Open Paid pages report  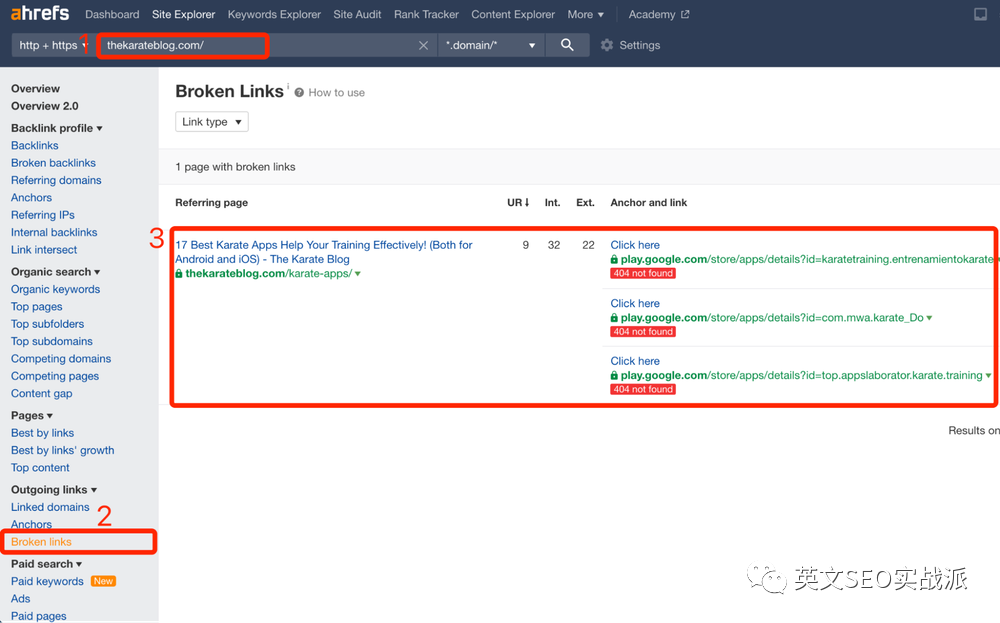pyautogui.click(x=38, y=616)
